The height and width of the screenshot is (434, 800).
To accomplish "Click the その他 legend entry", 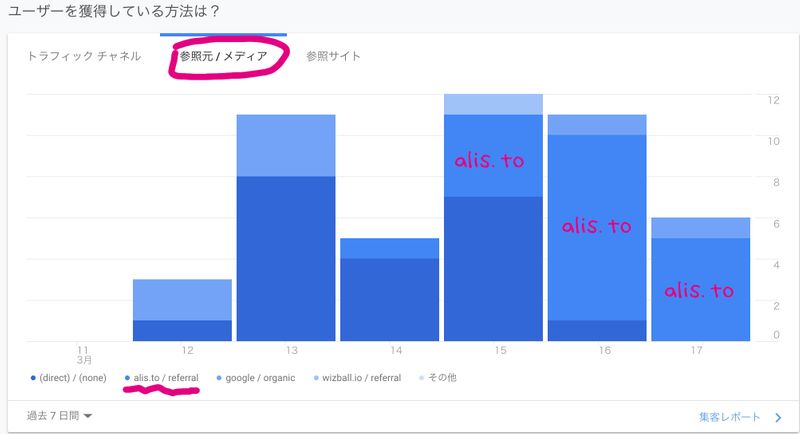I will click(x=438, y=378).
